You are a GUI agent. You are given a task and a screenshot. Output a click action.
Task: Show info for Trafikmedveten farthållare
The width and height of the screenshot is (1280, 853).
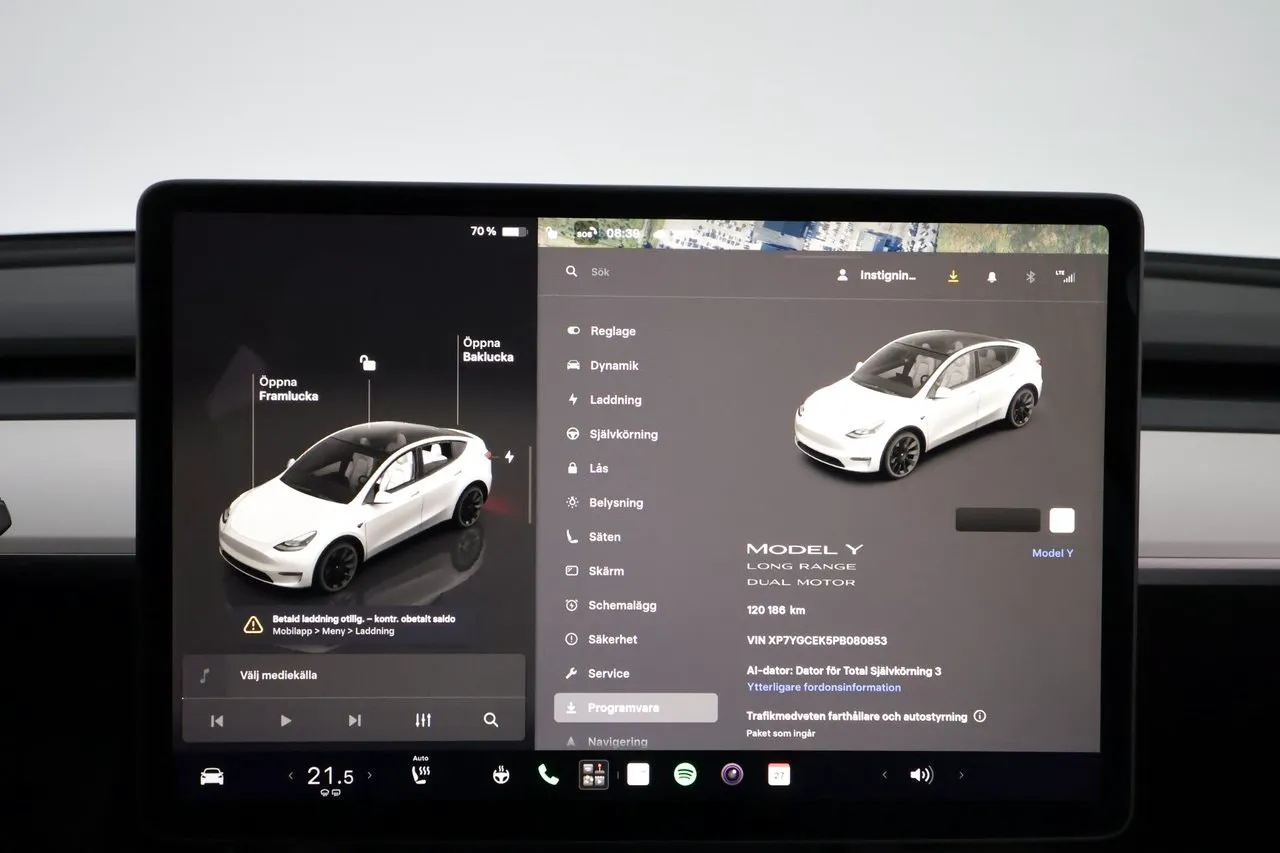click(x=980, y=716)
